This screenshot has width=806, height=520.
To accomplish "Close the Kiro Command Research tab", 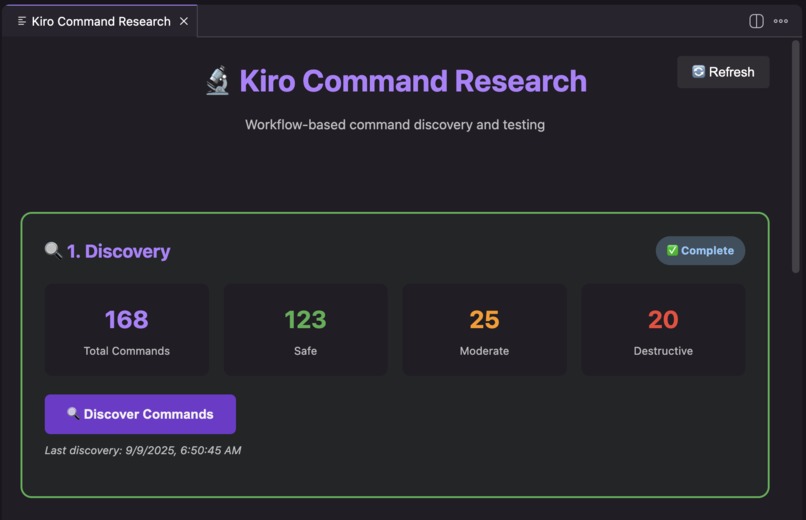I will [184, 22].
